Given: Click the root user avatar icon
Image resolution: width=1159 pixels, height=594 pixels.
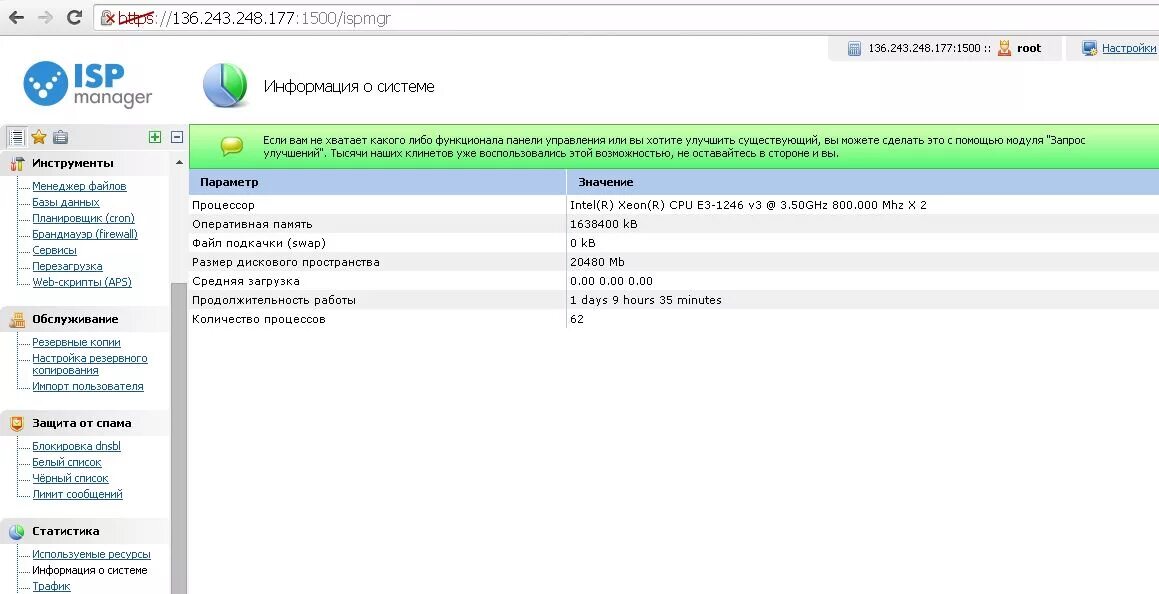Looking at the screenshot, I should 1004,49.
